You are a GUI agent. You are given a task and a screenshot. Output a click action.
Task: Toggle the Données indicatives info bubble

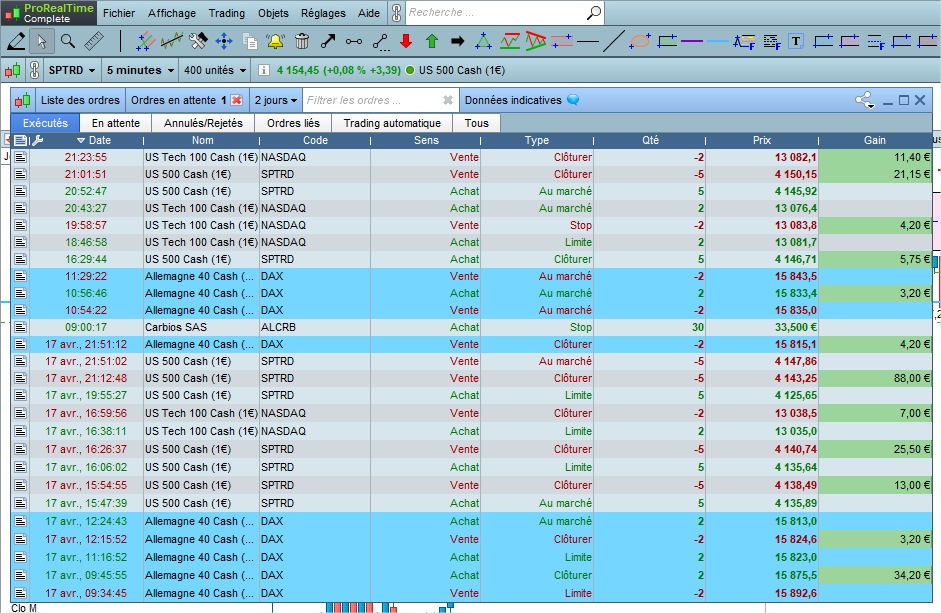pos(573,100)
